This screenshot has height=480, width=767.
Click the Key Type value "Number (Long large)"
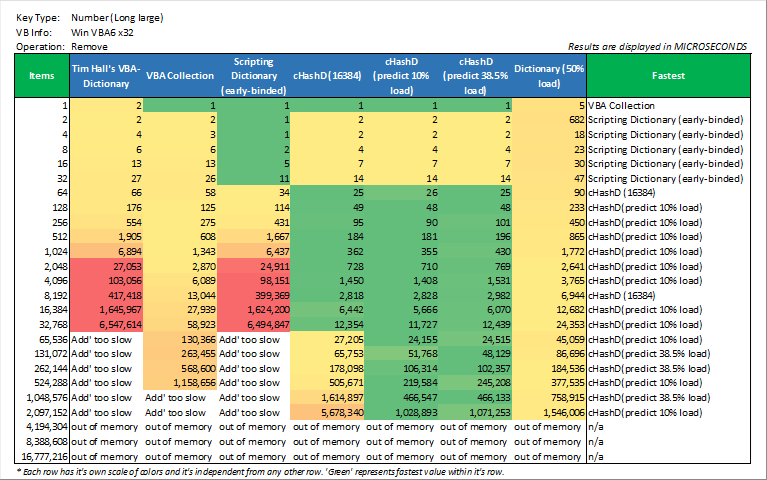[x=117, y=18]
